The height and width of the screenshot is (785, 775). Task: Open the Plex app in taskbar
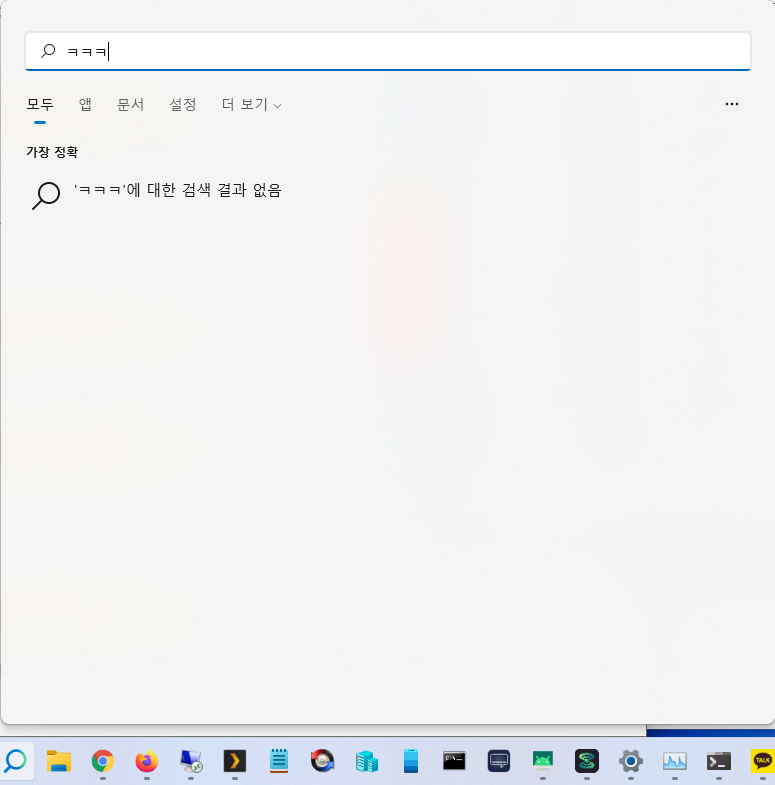pos(235,761)
